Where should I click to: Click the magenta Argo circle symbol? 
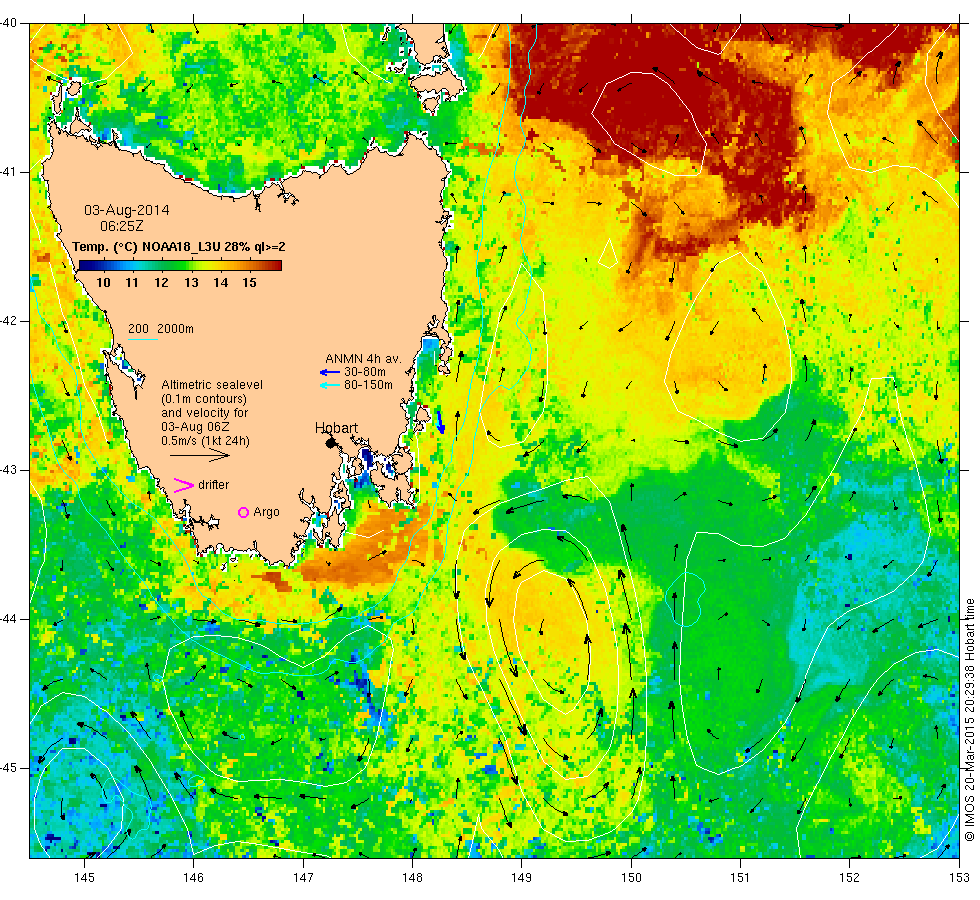(x=244, y=512)
